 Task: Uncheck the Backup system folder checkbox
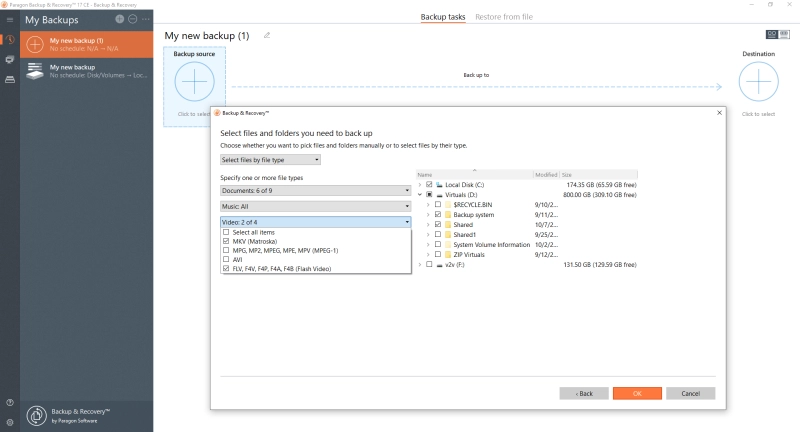point(438,215)
